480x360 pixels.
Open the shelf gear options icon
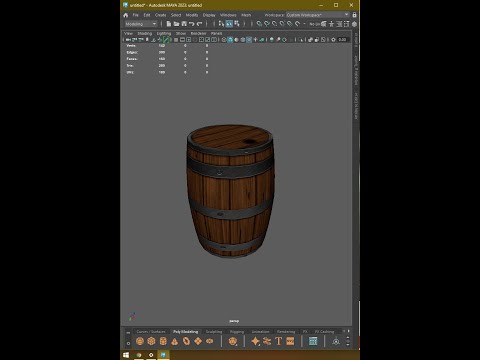128,343
